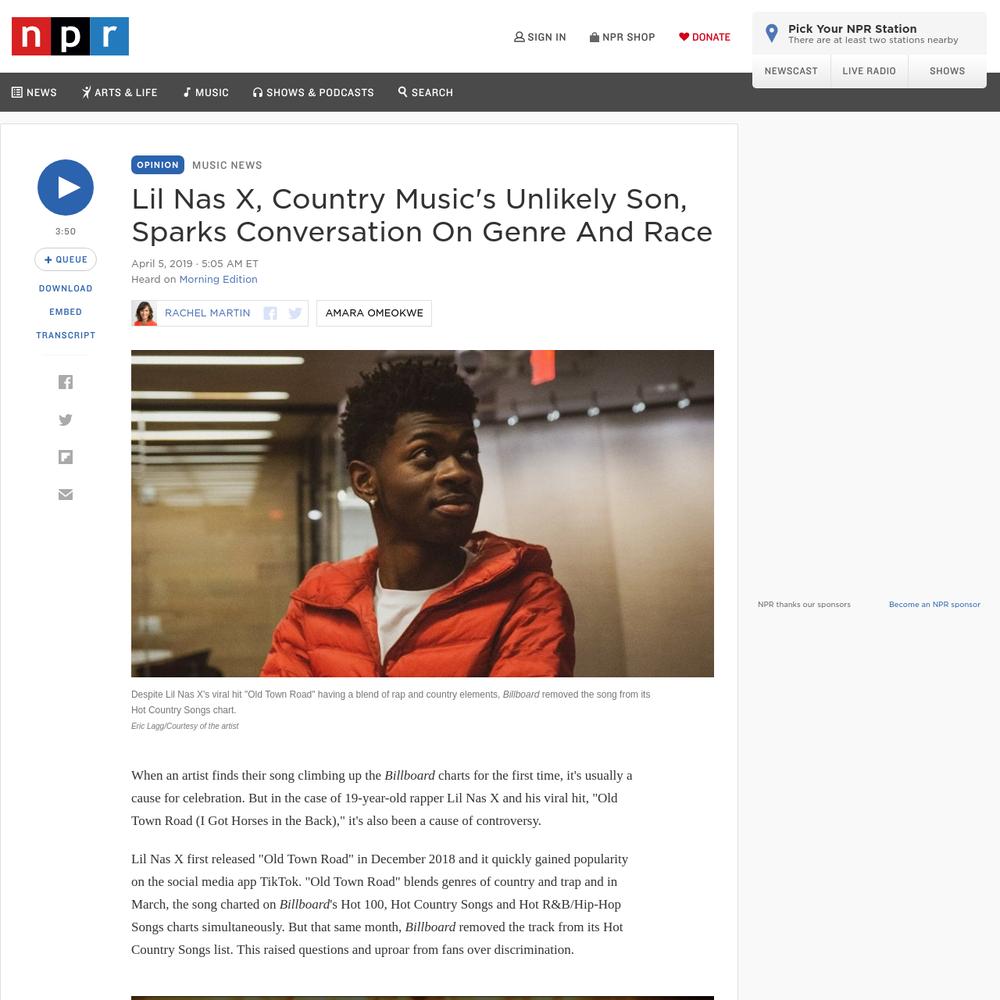Open the Music menu
Viewport: 1000px width, 1000px height.
[206, 92]
